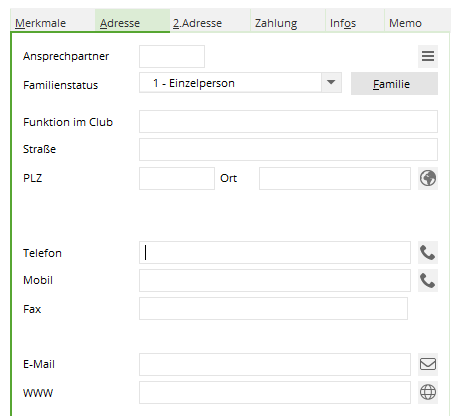Click into the Straße text field
The width and height of the screenshot is (458, 416).
coord(288,149)
